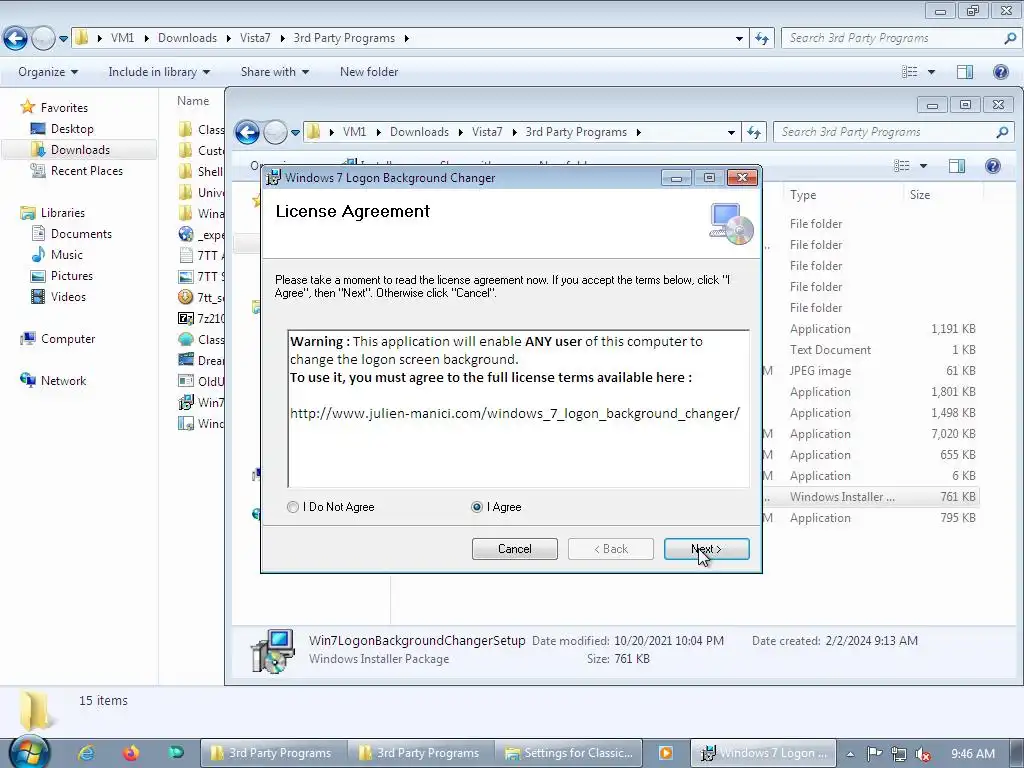Select Network in navigation pane

63,381
